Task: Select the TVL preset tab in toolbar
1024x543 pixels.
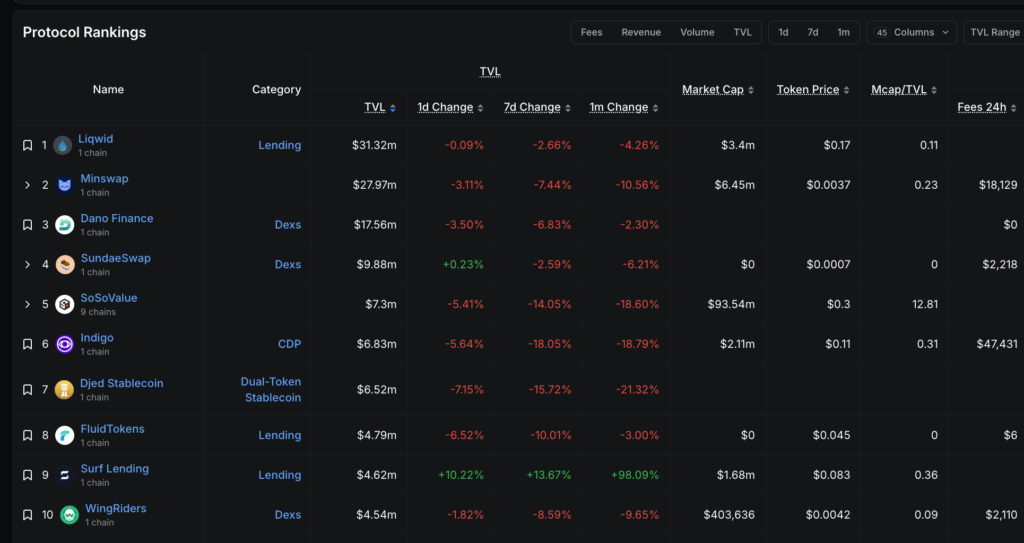Action: pyautogui.click(x=743, y=32)
